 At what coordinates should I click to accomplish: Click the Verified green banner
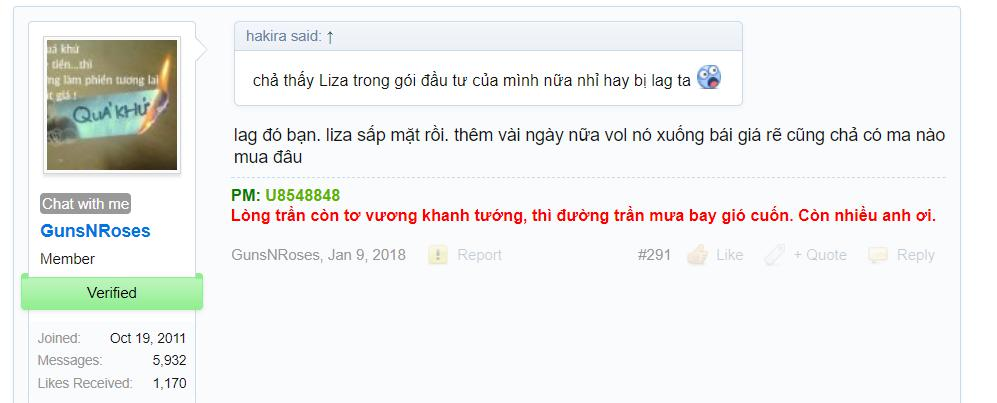[x=112, y=292]
